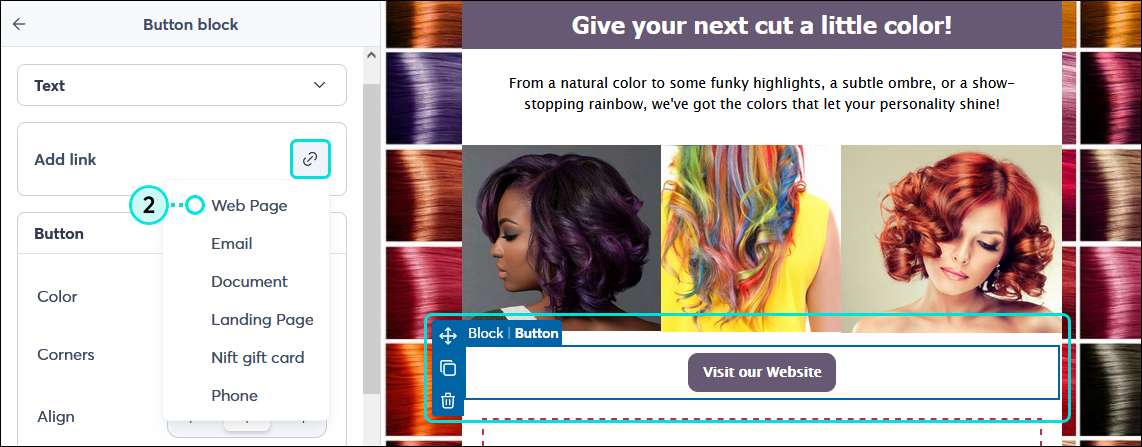Click the move block handle icon
Screen dimensions: 1142x447
(448, 336)
